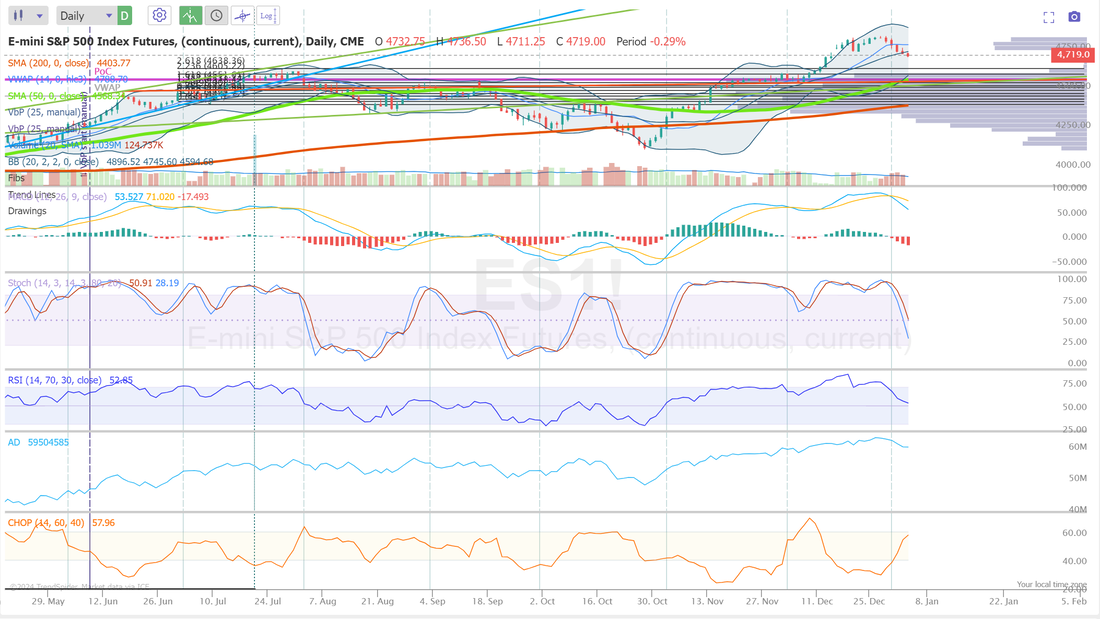
Task: Click the 24. Jul date label
Action: point(267,601)
